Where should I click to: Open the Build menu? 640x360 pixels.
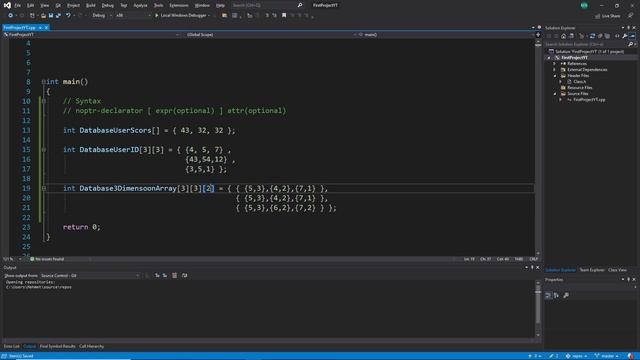pyautogui.click(x=91, y=5)
